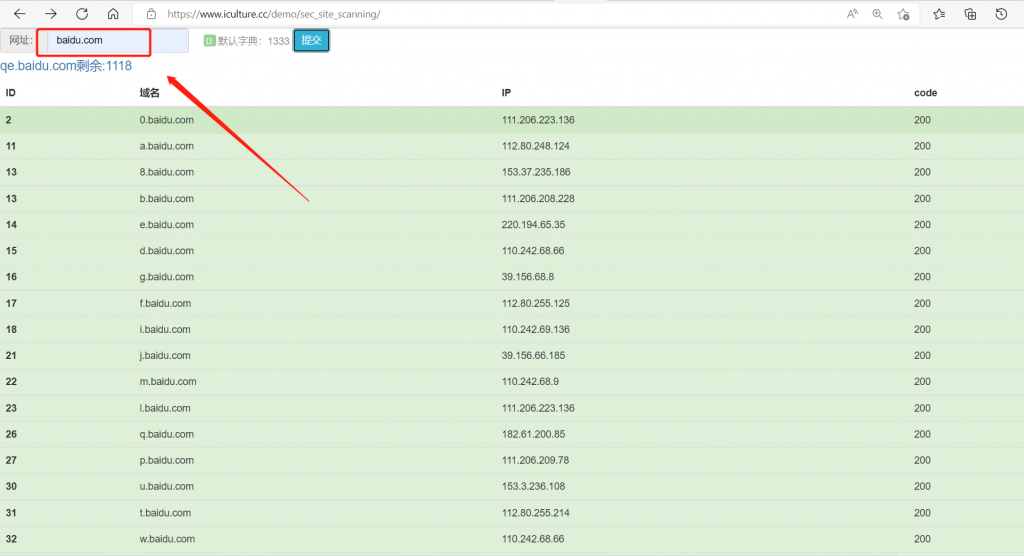
Task: Click code 200 in the e.baidu.com row
Action: point(922,225)
